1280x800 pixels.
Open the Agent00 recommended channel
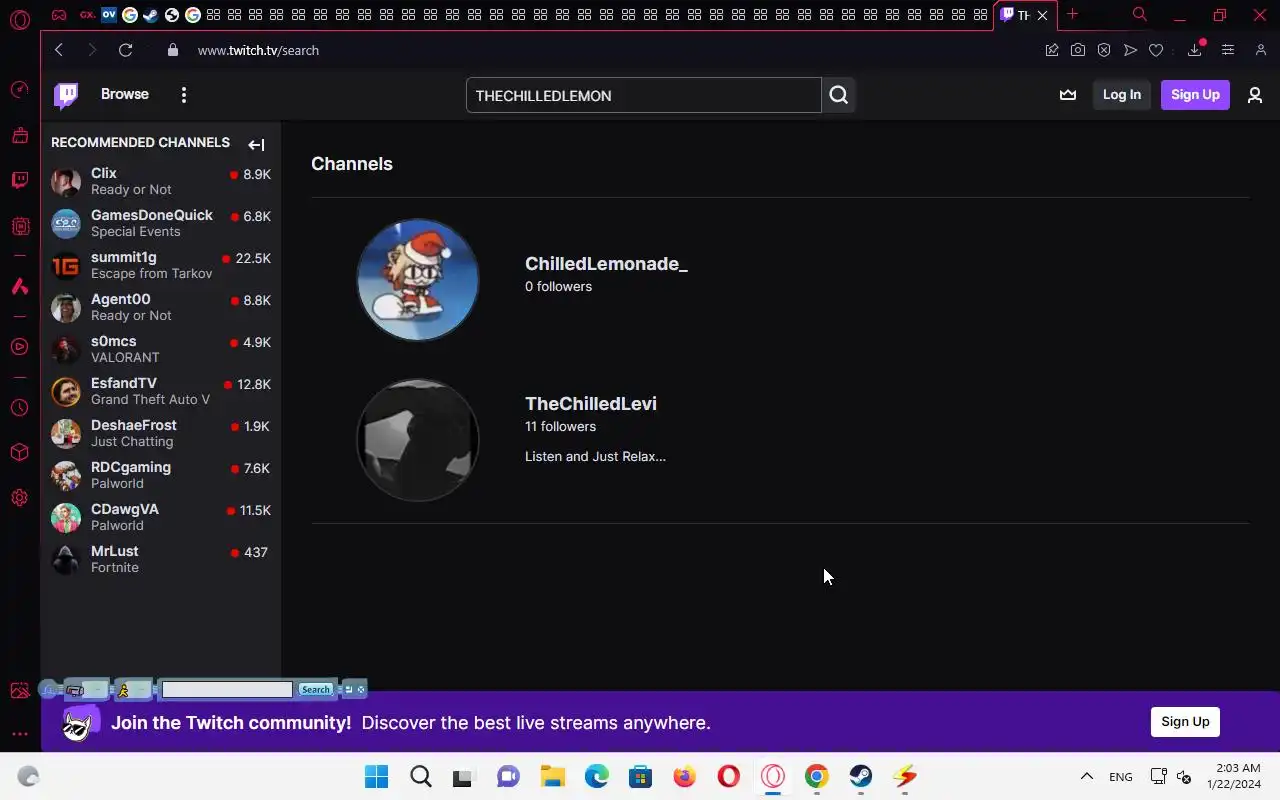pyautogui.click(x=161, y=307)
